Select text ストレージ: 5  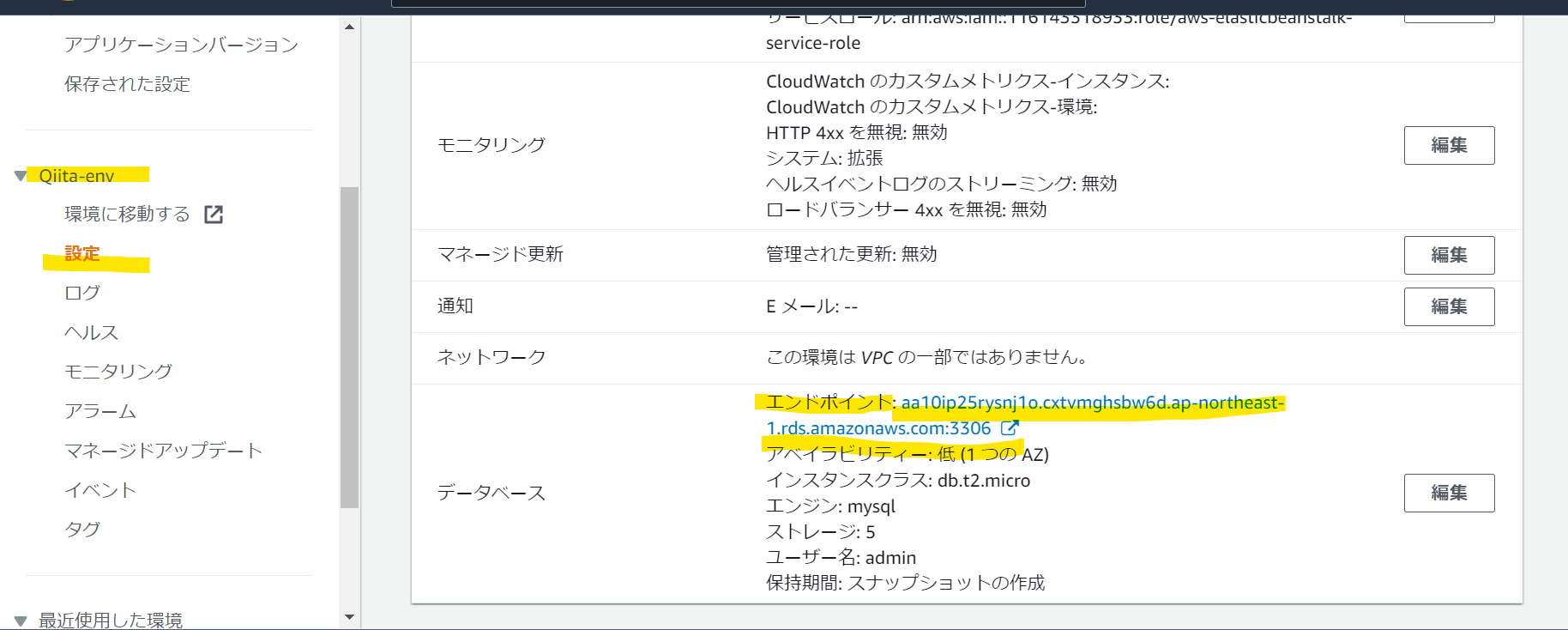point(820,532)
